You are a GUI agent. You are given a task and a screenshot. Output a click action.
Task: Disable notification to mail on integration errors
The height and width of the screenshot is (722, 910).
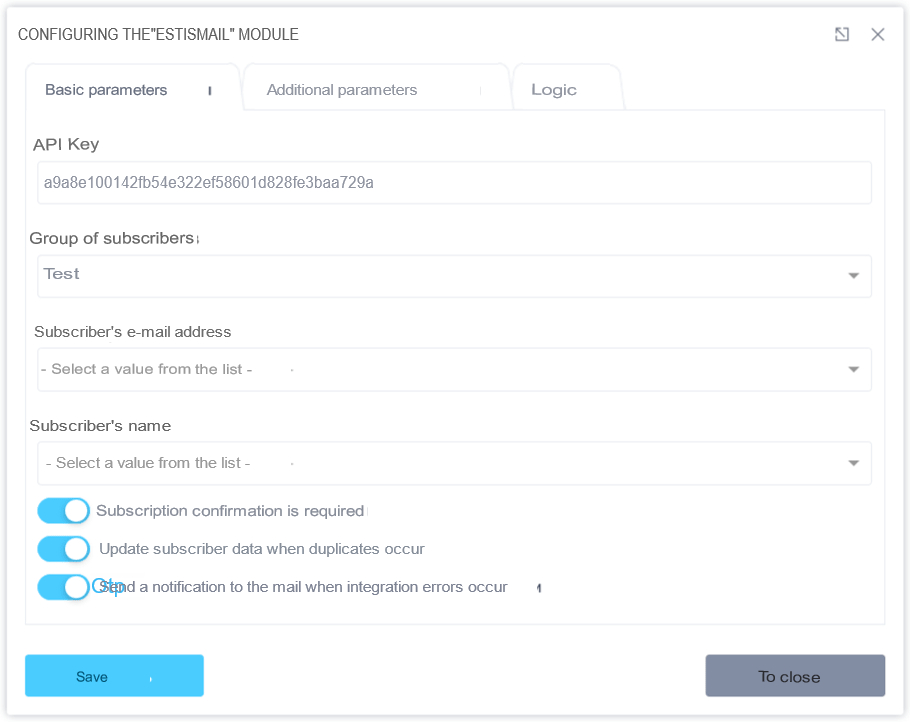pyautogui.click(x=63, y=587)
